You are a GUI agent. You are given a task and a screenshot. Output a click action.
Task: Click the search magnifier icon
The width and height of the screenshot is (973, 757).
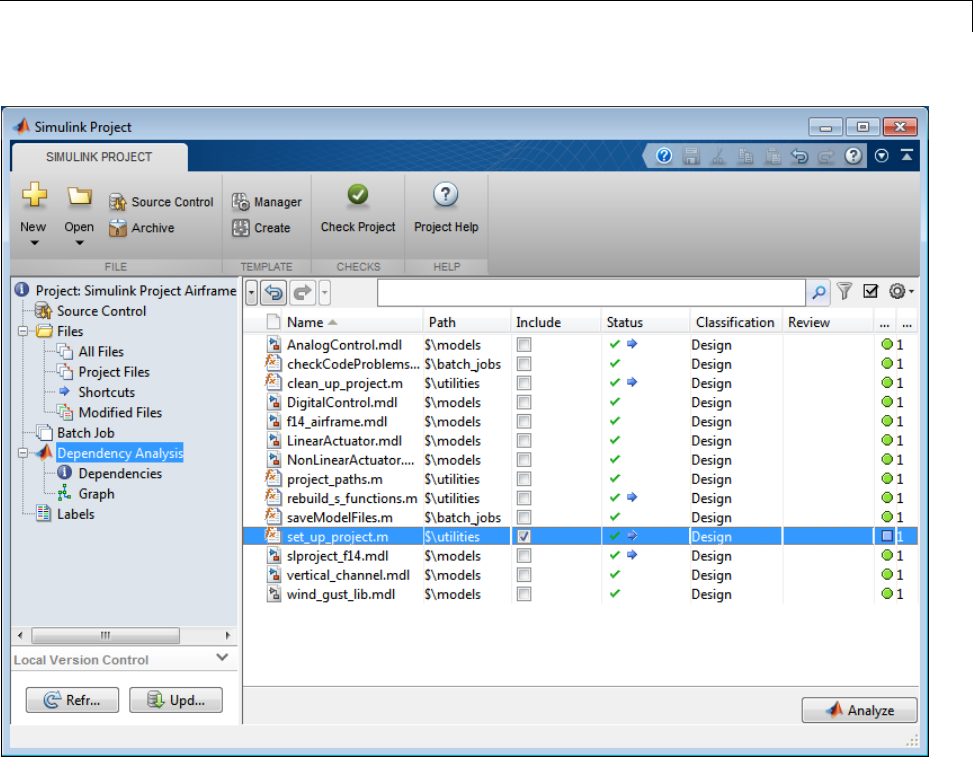(x=818, y=292)
